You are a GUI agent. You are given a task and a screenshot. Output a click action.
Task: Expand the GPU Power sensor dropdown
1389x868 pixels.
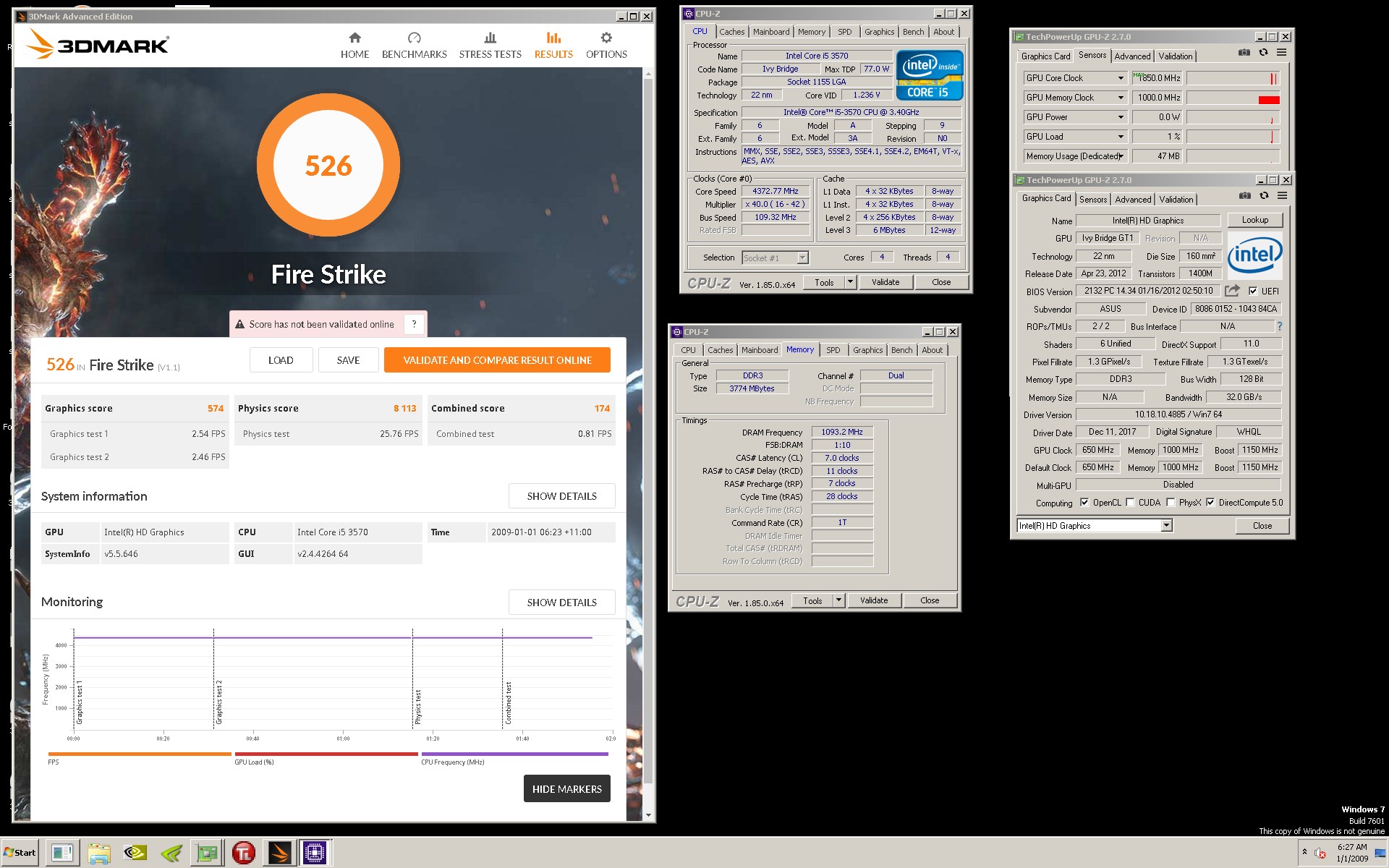tap(1121, 117)
